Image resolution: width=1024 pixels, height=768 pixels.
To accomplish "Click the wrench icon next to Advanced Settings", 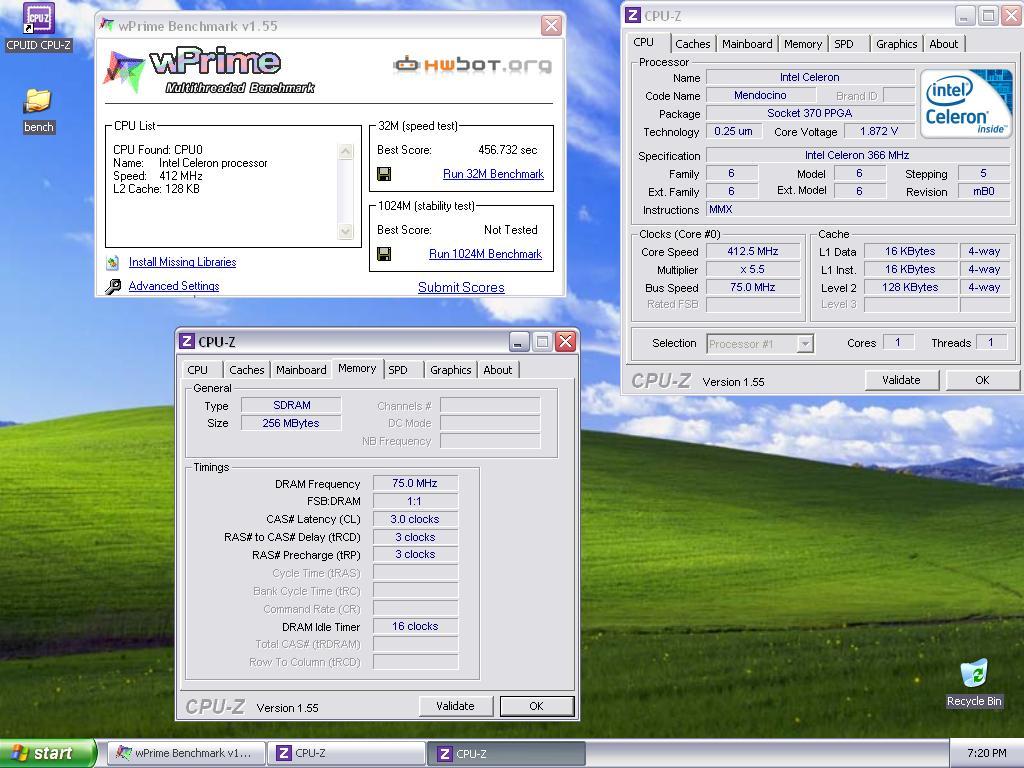I will 113,286.
